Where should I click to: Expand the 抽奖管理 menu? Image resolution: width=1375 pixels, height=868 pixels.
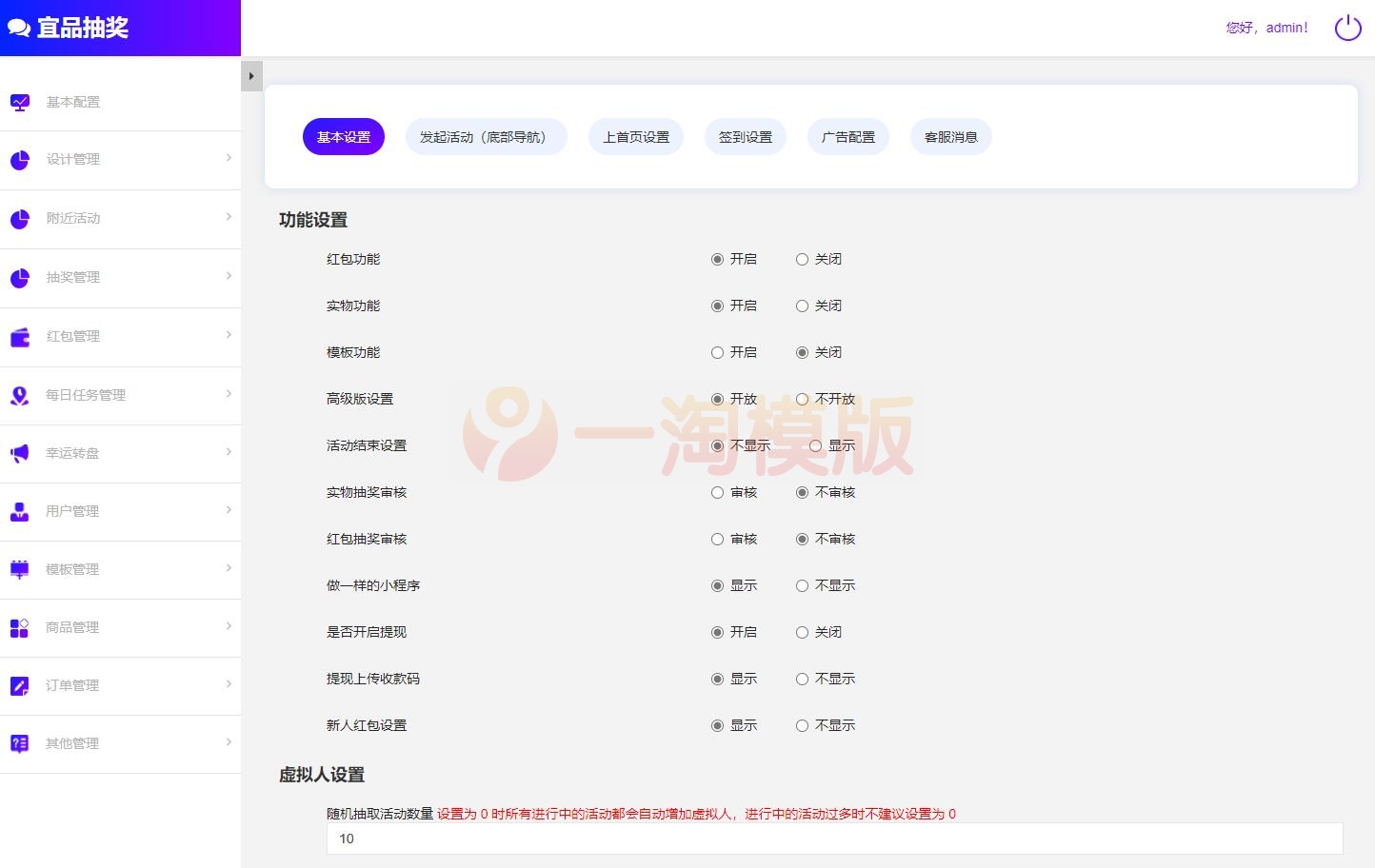(x=121, y=277)
